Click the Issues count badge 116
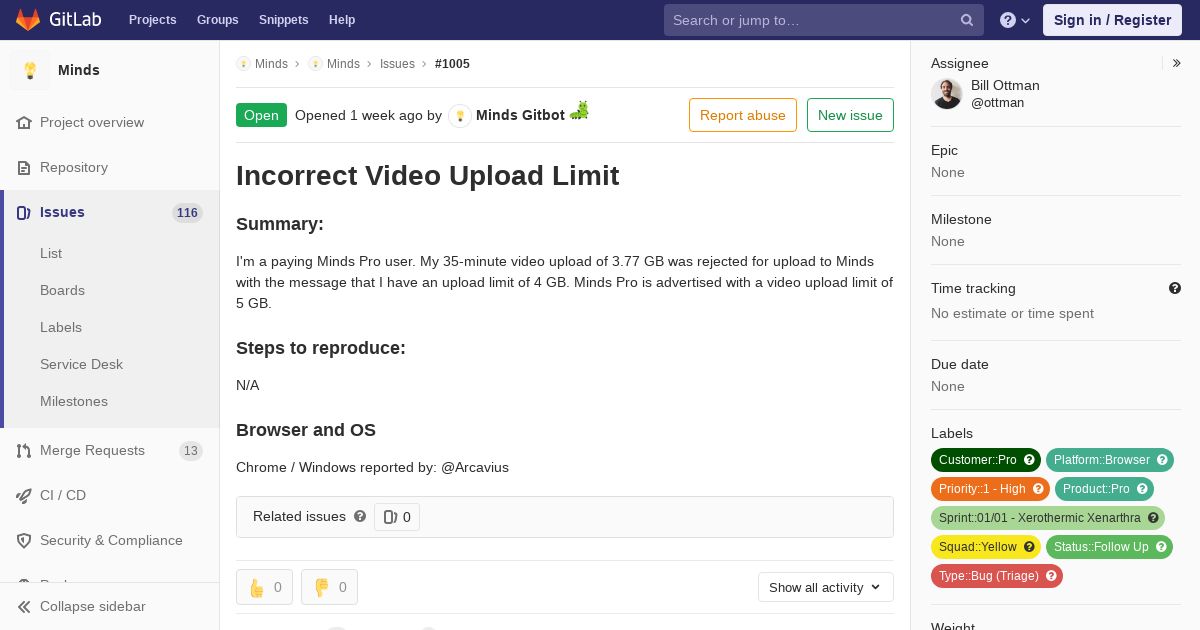 tap(187, 213)
